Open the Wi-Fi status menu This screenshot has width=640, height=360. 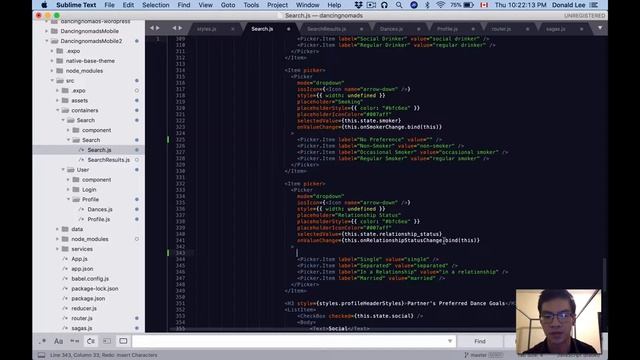click(x=440, y=5)
